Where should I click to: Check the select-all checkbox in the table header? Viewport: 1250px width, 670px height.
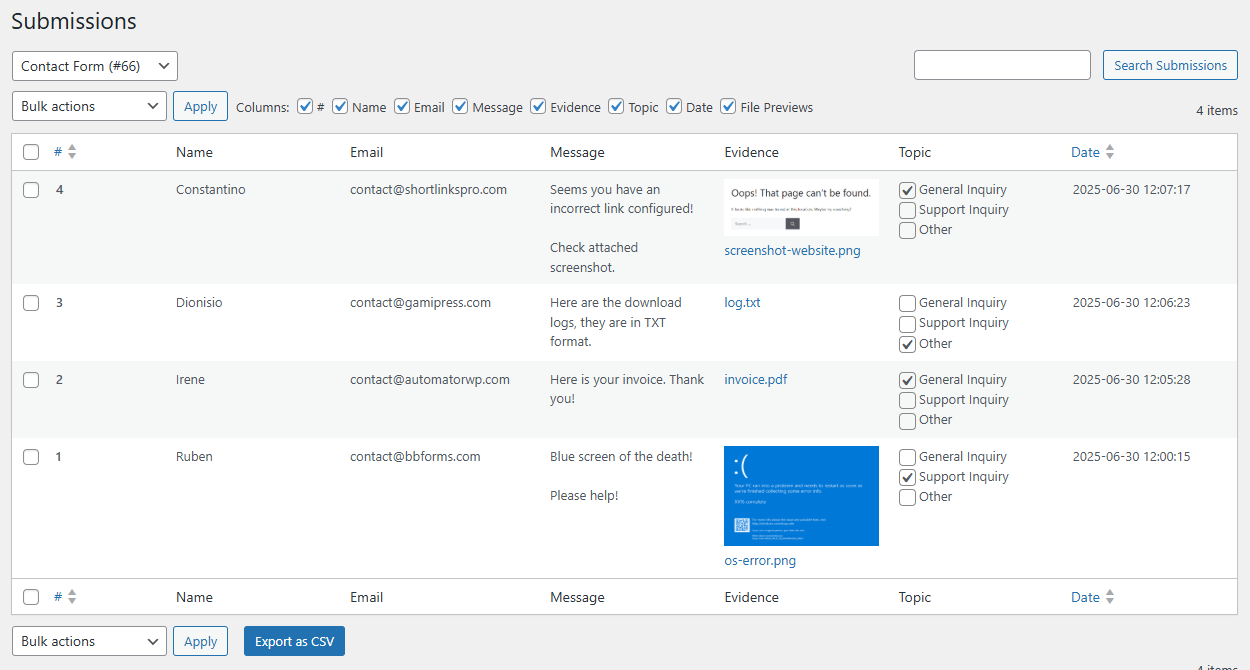pyautogui.click(x=30, y=151)
